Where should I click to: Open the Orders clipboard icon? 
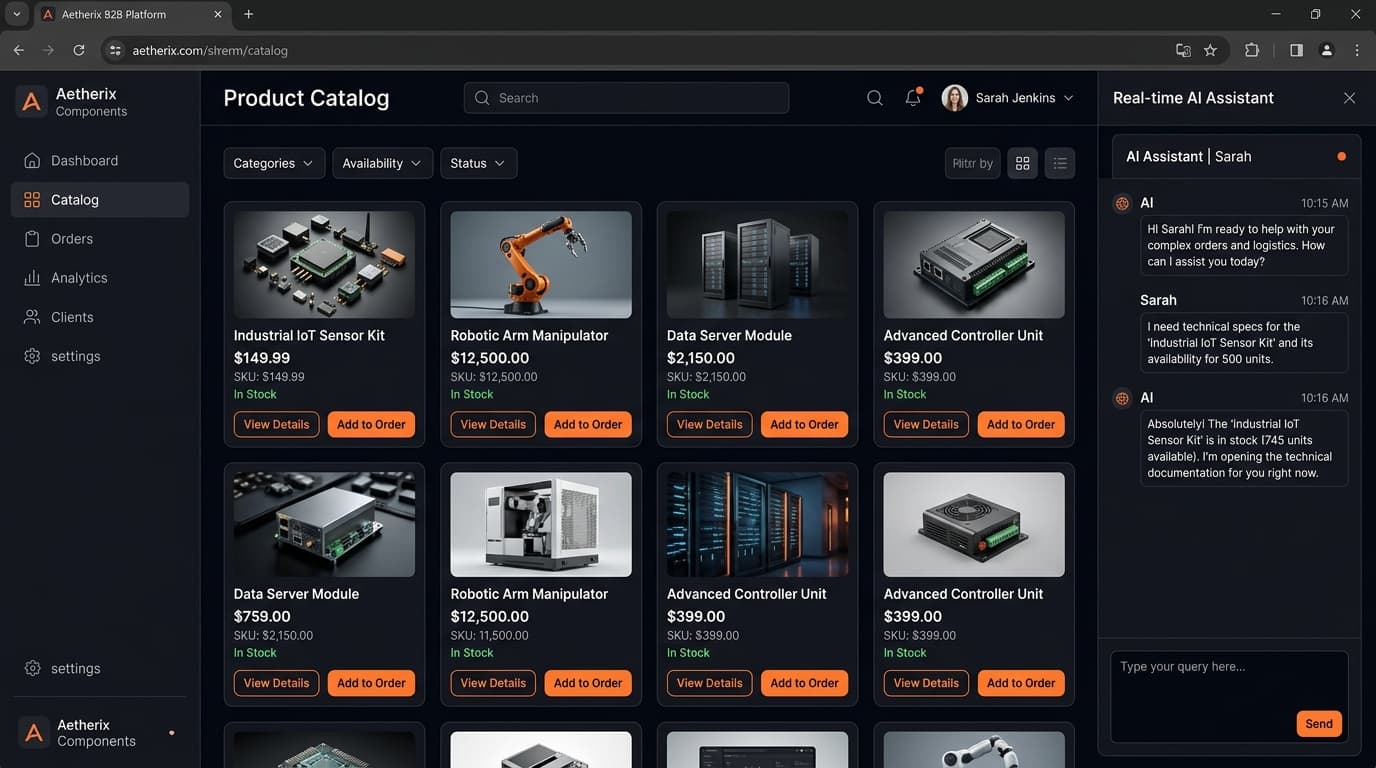pyautogui.click(x=32, y=239)
